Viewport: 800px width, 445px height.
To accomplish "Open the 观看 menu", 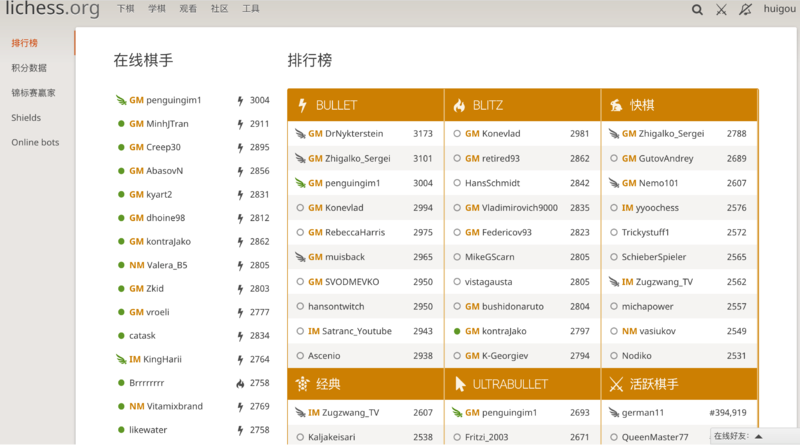I will pos(188,9).
